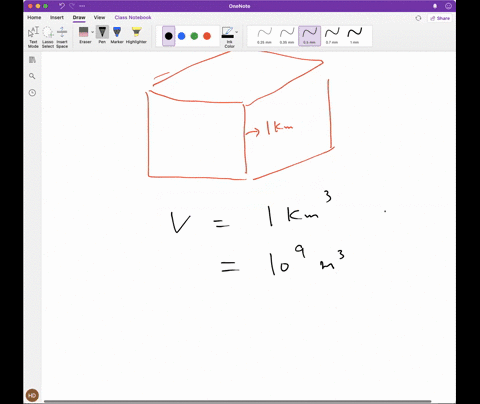Activate the Lasso Select tool
Screen dimensions: 480x404
coord(48,37)
